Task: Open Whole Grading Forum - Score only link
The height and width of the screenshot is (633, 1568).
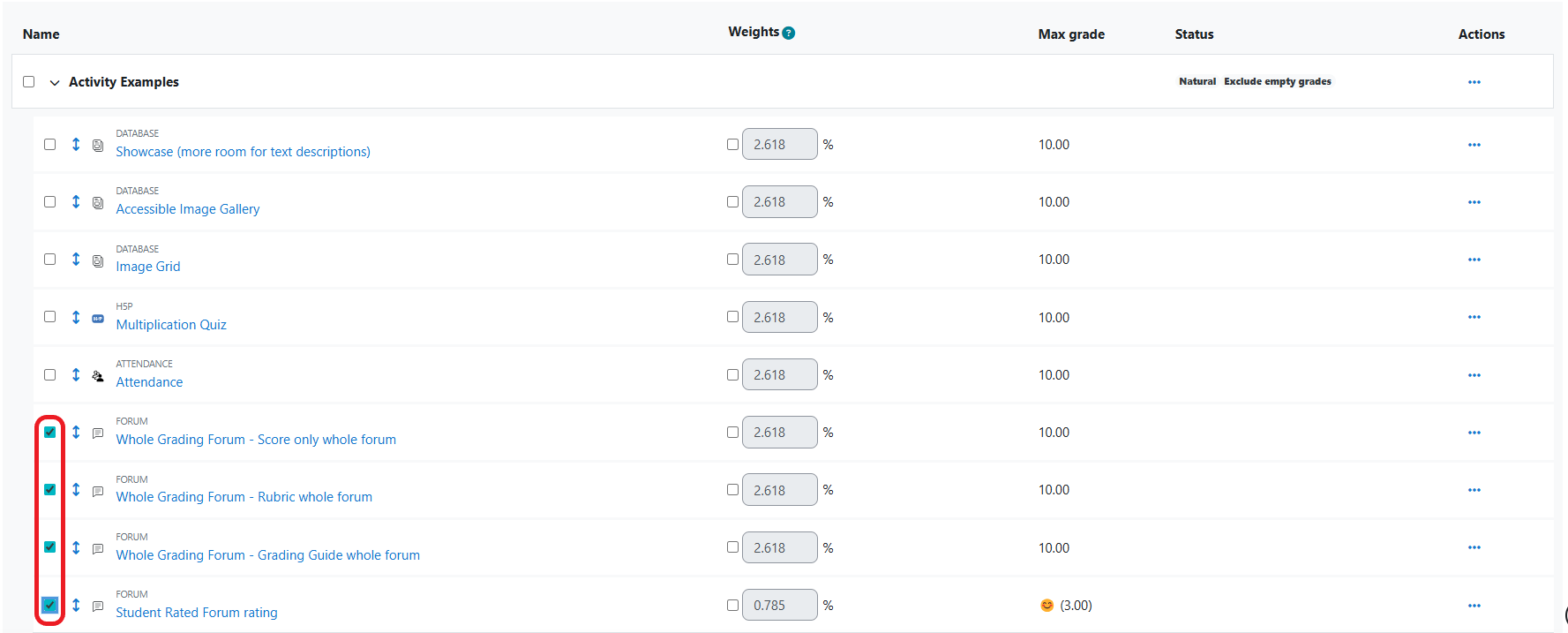Action: 256,440
